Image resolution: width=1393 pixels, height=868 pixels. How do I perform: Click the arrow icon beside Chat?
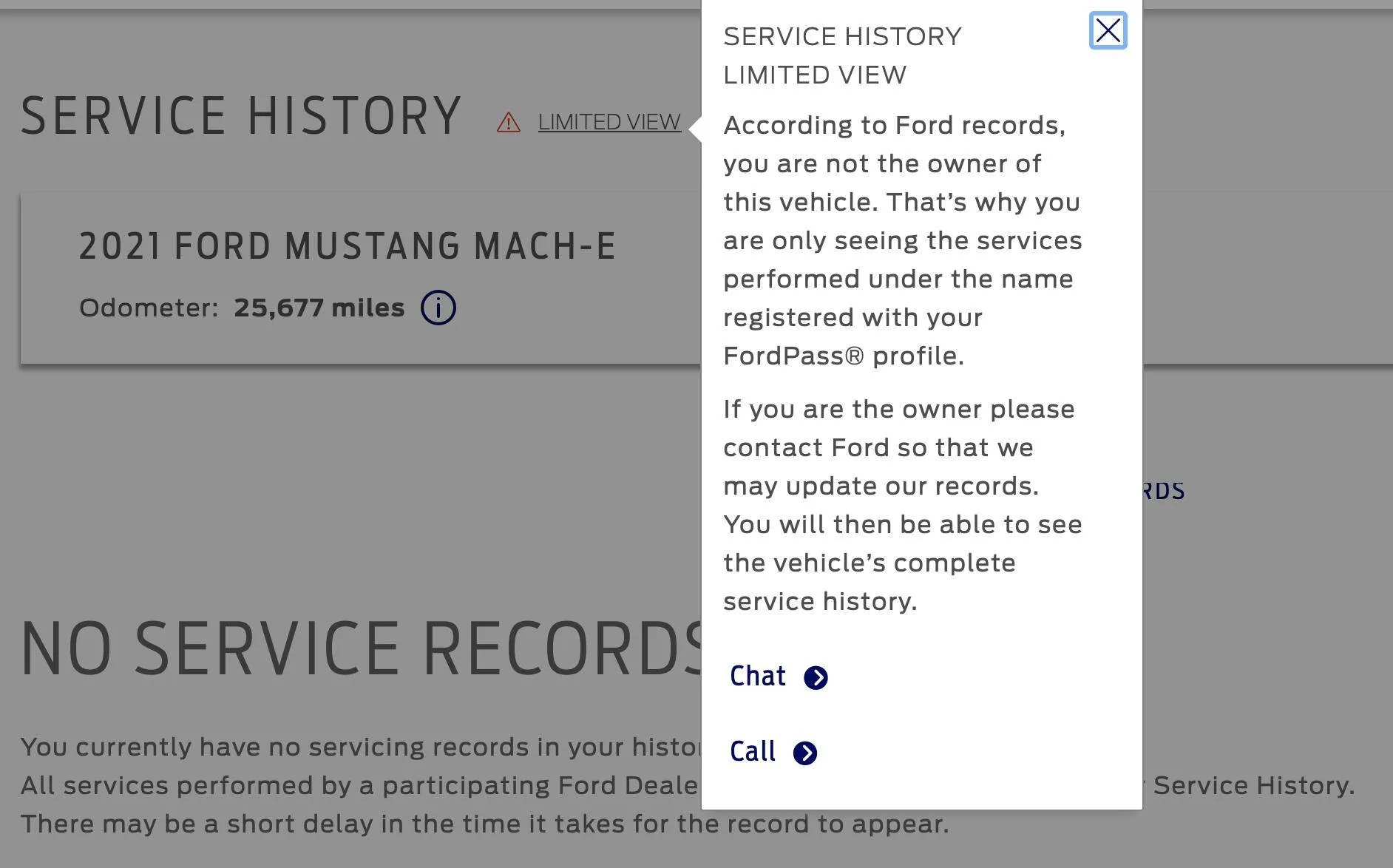coord(816,677)
